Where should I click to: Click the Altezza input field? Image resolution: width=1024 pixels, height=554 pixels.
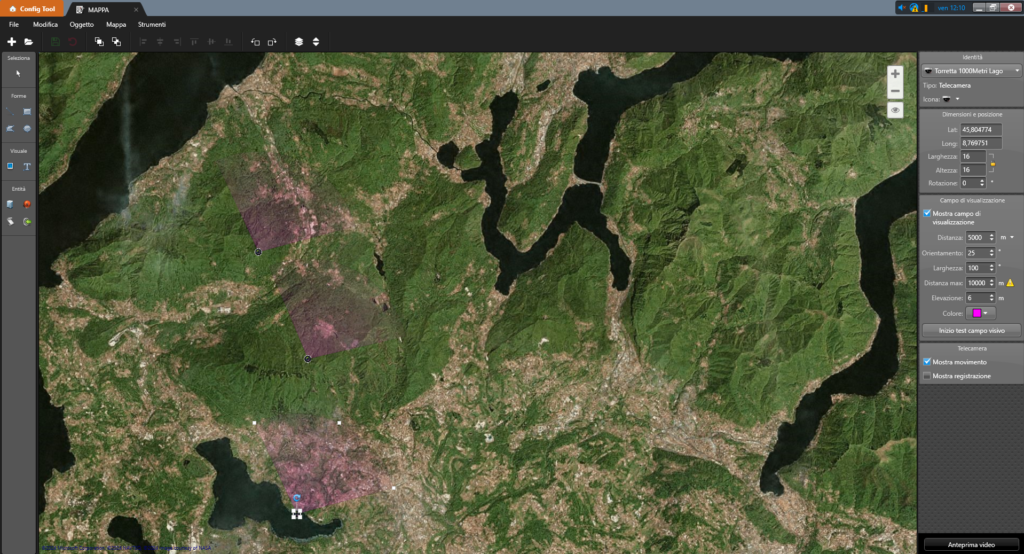tap(972, 170)
